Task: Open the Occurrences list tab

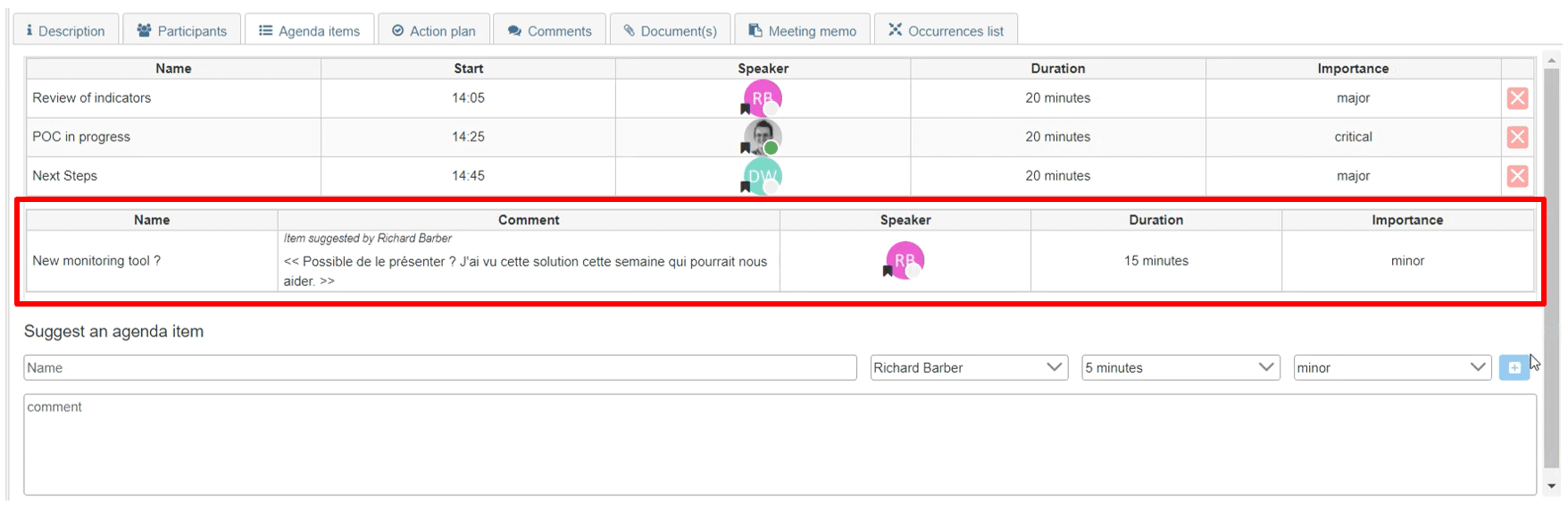Action: tap(945, 30)
